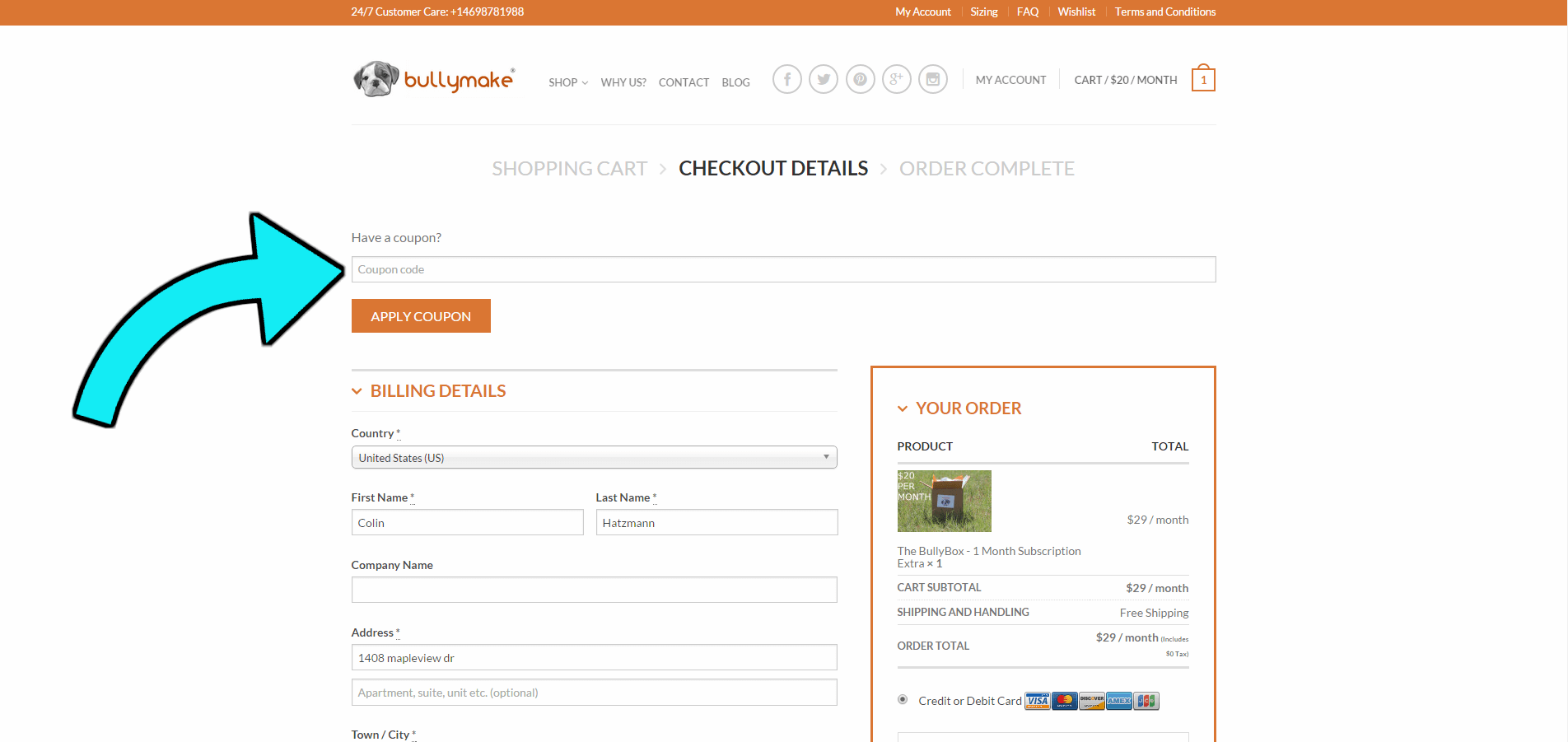Open CONTACT menu item
1568x742 pixels.
(684, 82)
